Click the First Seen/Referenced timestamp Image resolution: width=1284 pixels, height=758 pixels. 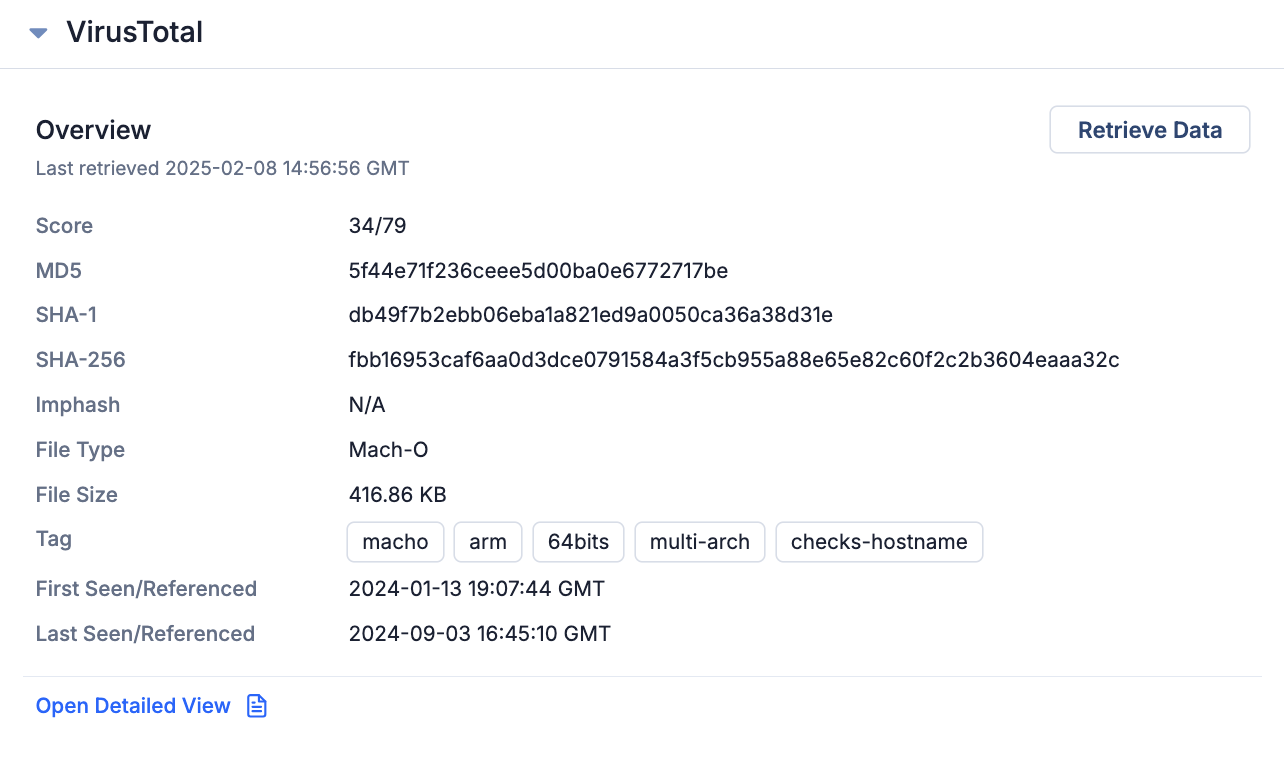(477, 588)
